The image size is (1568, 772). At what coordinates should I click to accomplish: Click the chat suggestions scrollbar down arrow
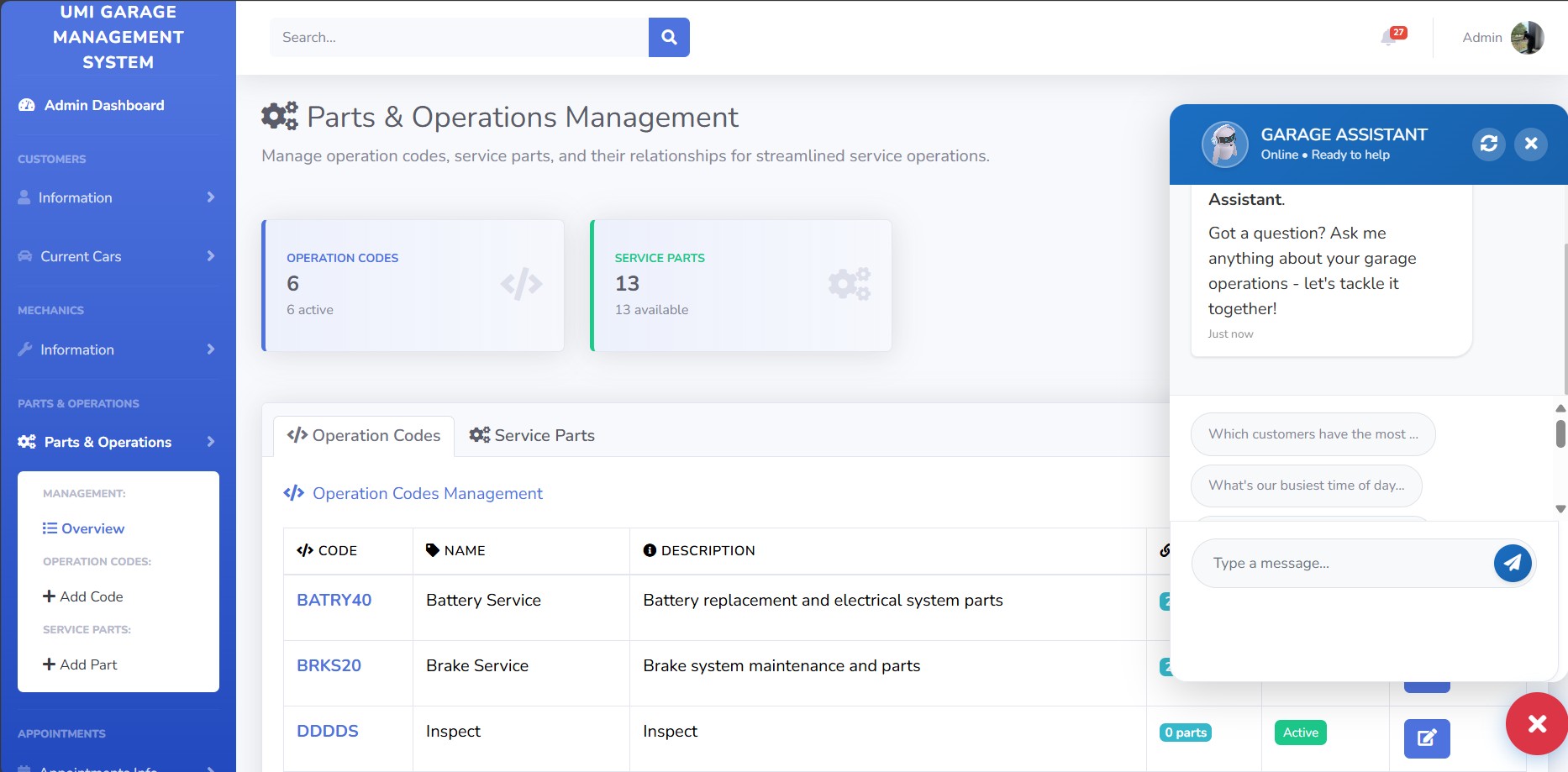pos(1560,509)
